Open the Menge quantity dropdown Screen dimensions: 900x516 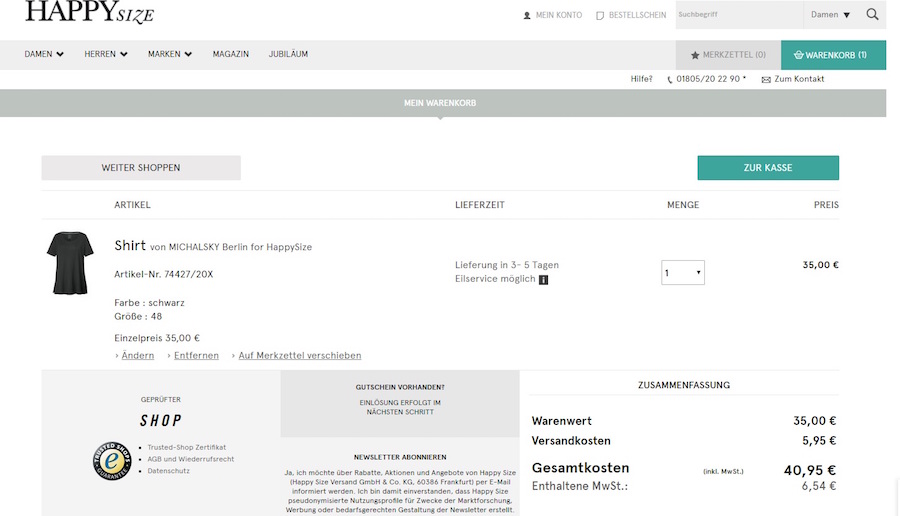pos(683,272)
